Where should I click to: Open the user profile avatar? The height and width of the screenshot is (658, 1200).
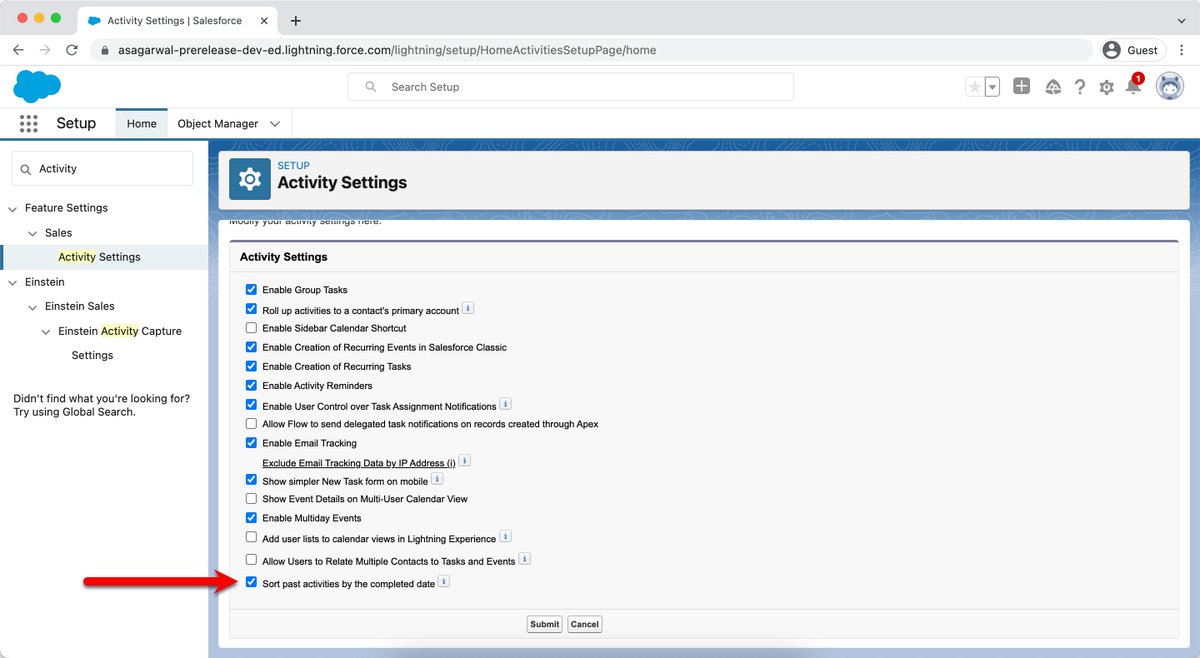1169,86
